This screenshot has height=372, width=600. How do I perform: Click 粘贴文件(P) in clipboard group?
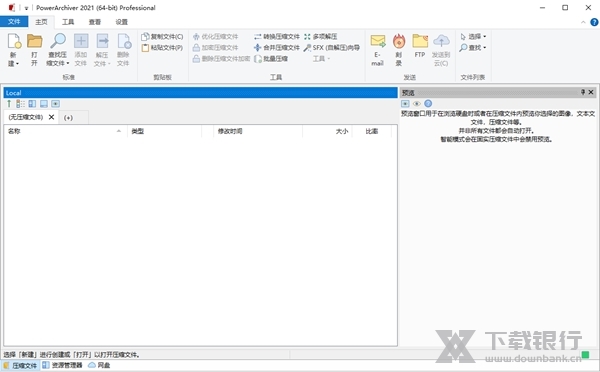162,48
